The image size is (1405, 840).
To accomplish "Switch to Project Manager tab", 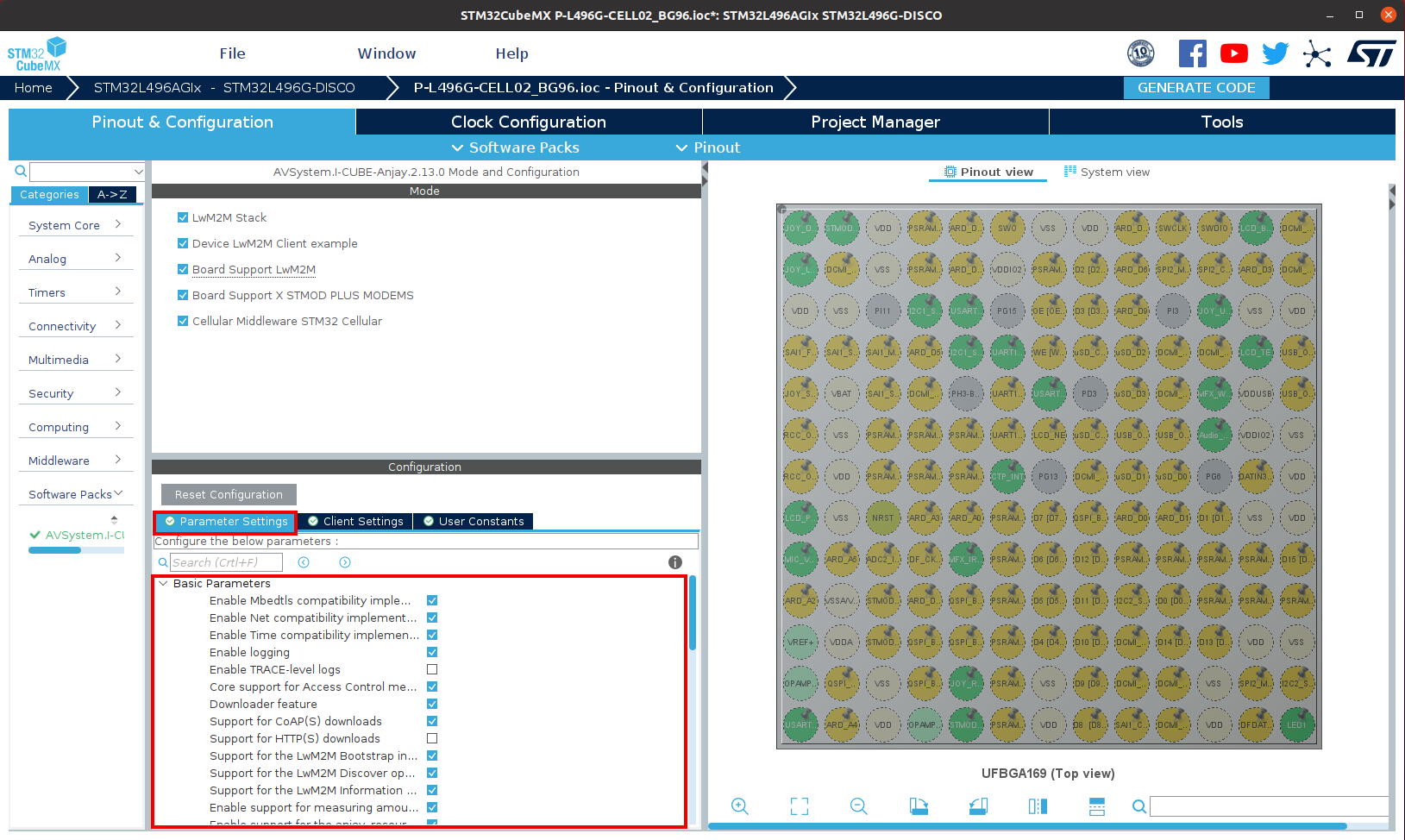I will (x=875, y=122).
